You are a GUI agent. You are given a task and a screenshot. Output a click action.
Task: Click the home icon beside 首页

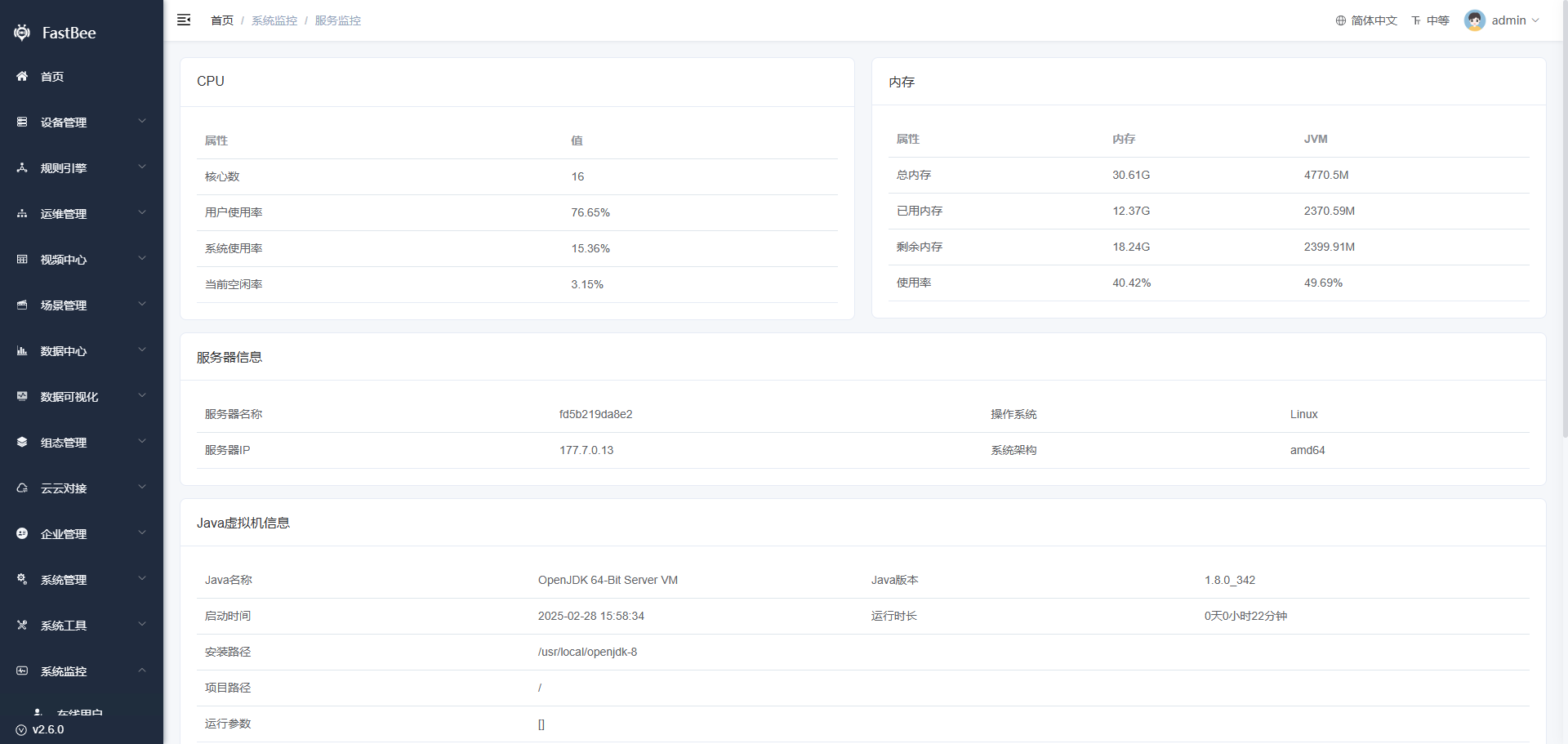pos(22,76)
